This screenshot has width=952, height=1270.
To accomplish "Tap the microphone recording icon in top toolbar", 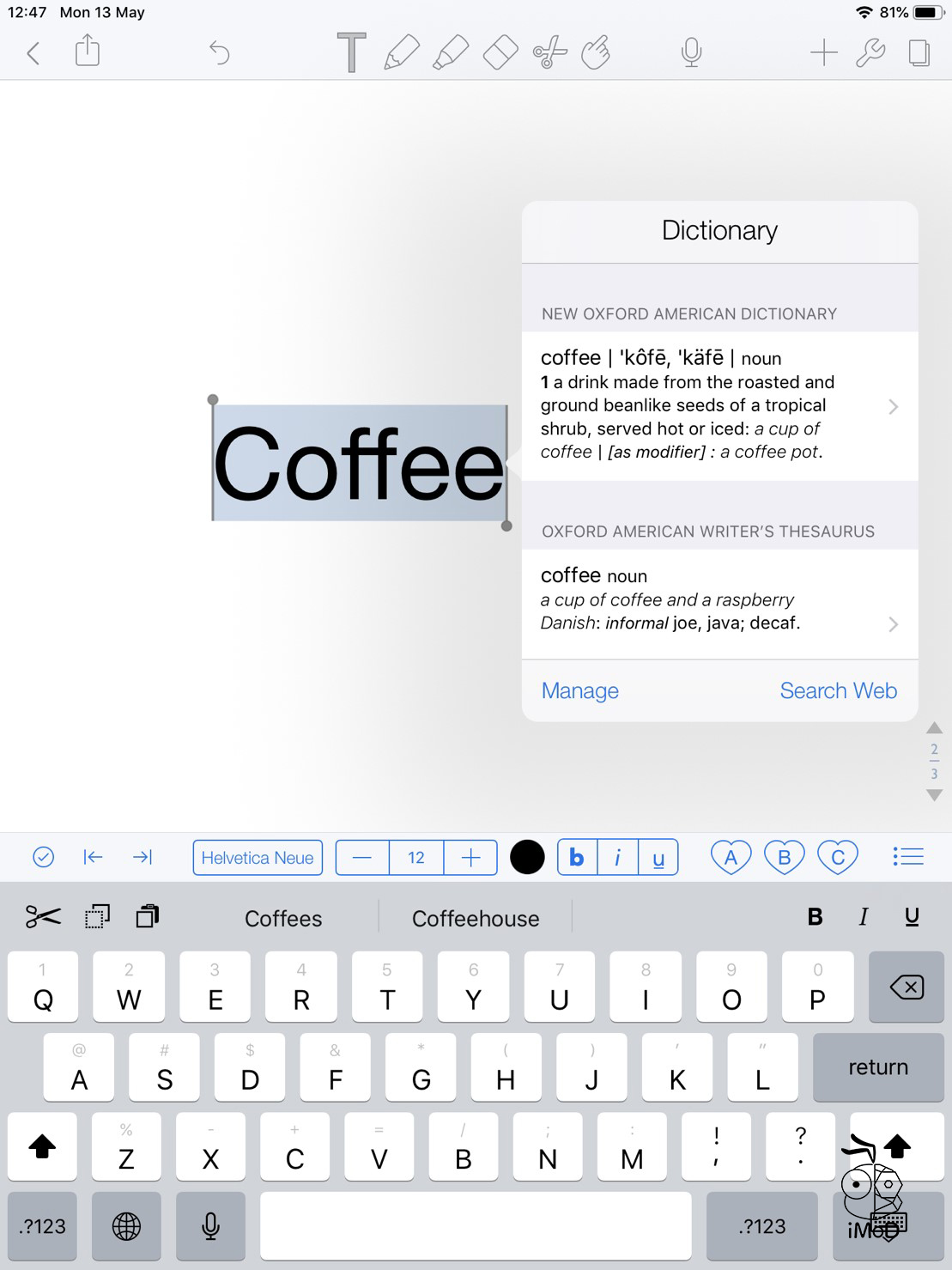I will [691, 53].
